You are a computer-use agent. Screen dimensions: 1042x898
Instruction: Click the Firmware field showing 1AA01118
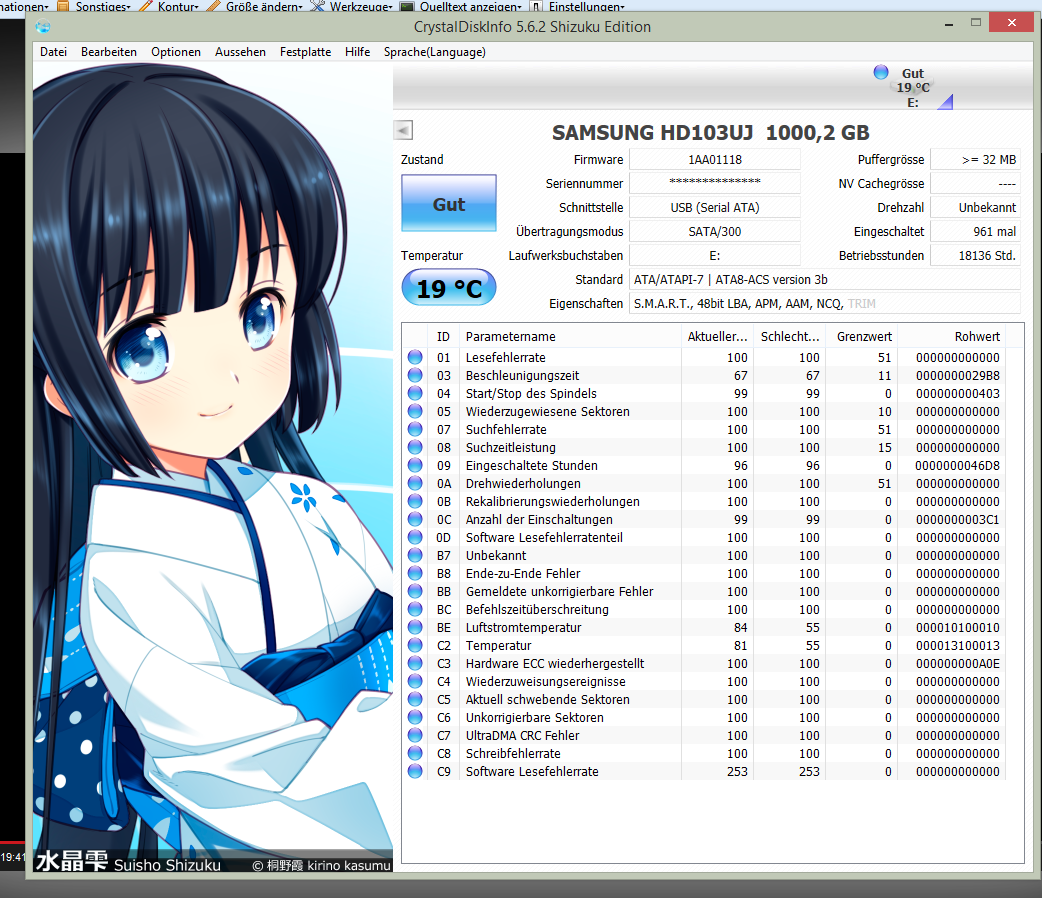coord(714,160)
